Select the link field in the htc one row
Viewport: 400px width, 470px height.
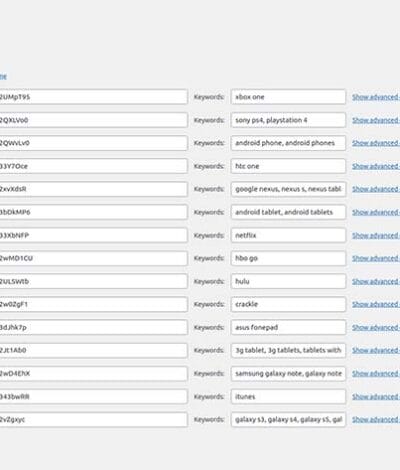93,166
